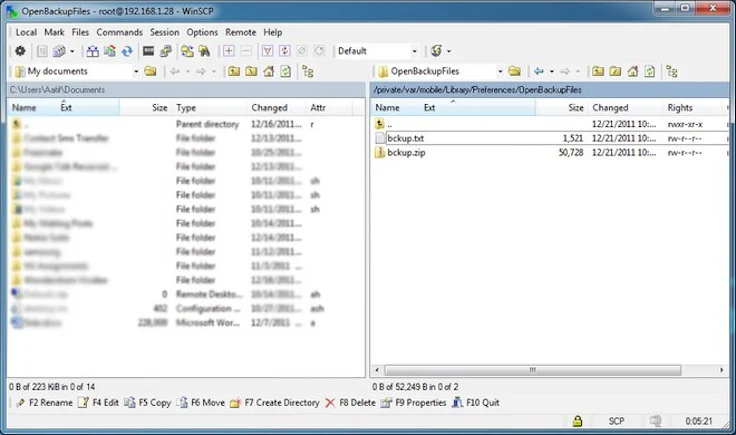
Task: Click the Open in PuTTY icon
Action: click(x=166, y=51)
